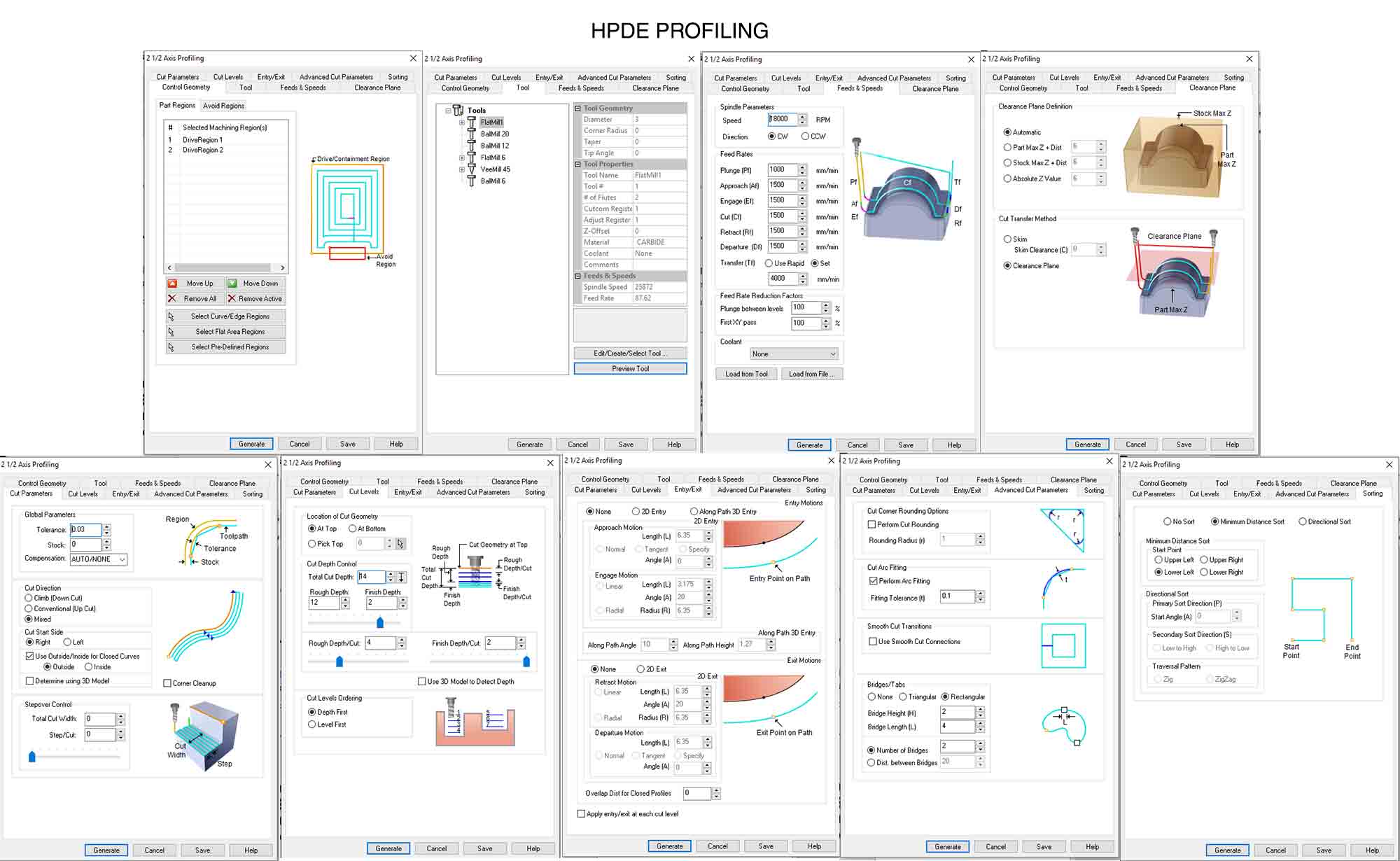
Task: Select Level First ordering
Action: tap(327, 724)
